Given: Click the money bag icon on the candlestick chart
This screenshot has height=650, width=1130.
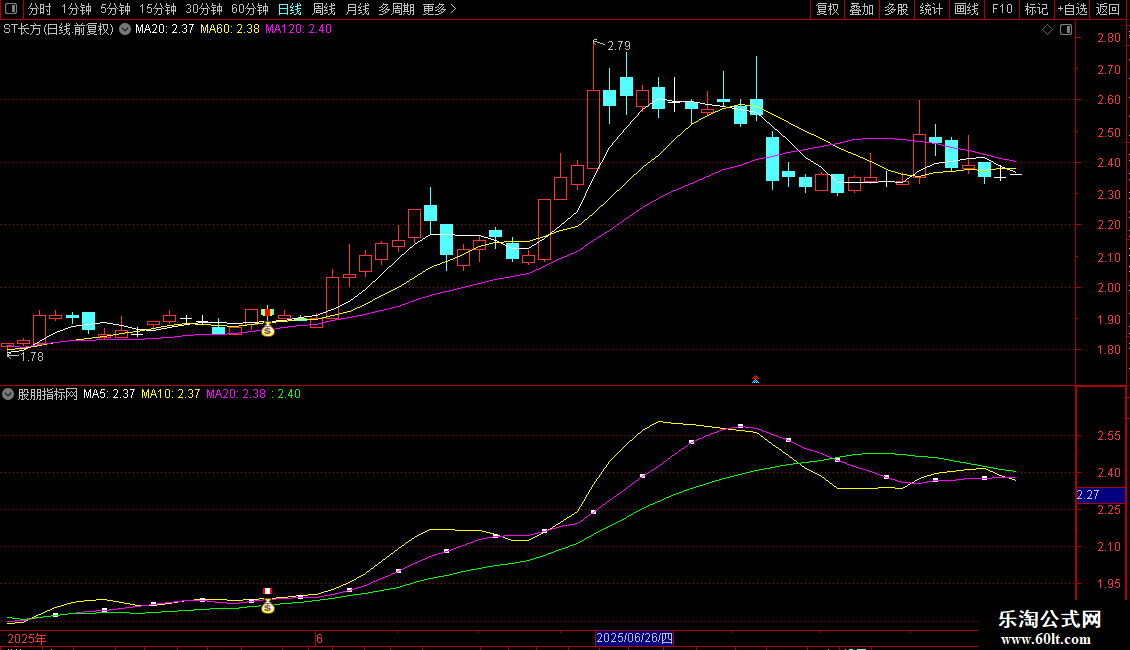Looking at the screenshot, I should click(267, 330).
